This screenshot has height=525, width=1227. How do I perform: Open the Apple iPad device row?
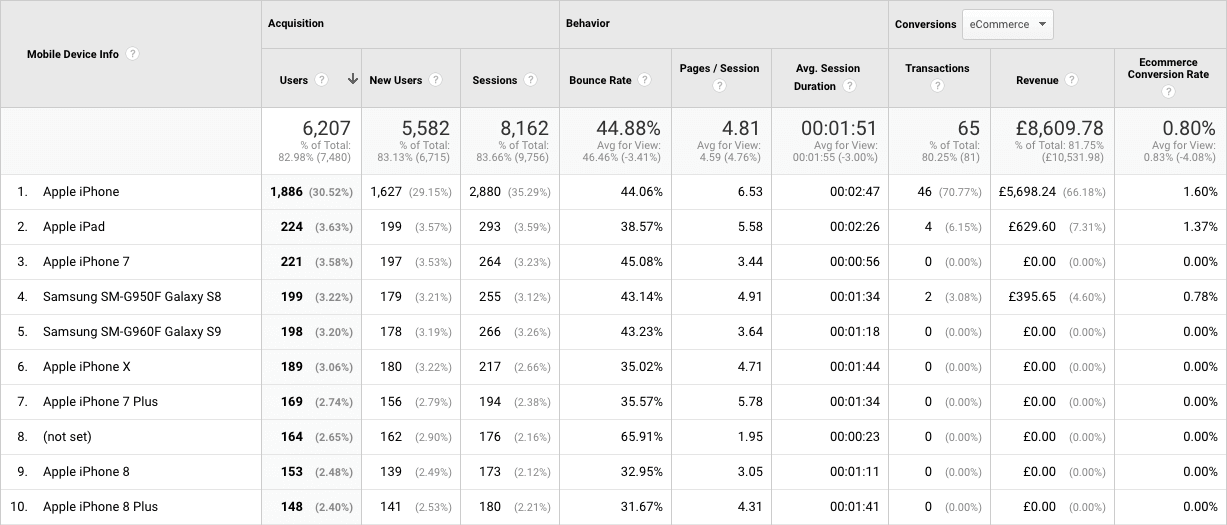click(x=74, y=227)
